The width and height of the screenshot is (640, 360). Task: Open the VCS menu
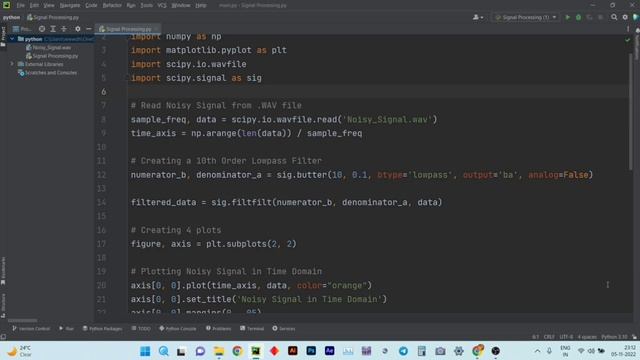click(162, 5)
